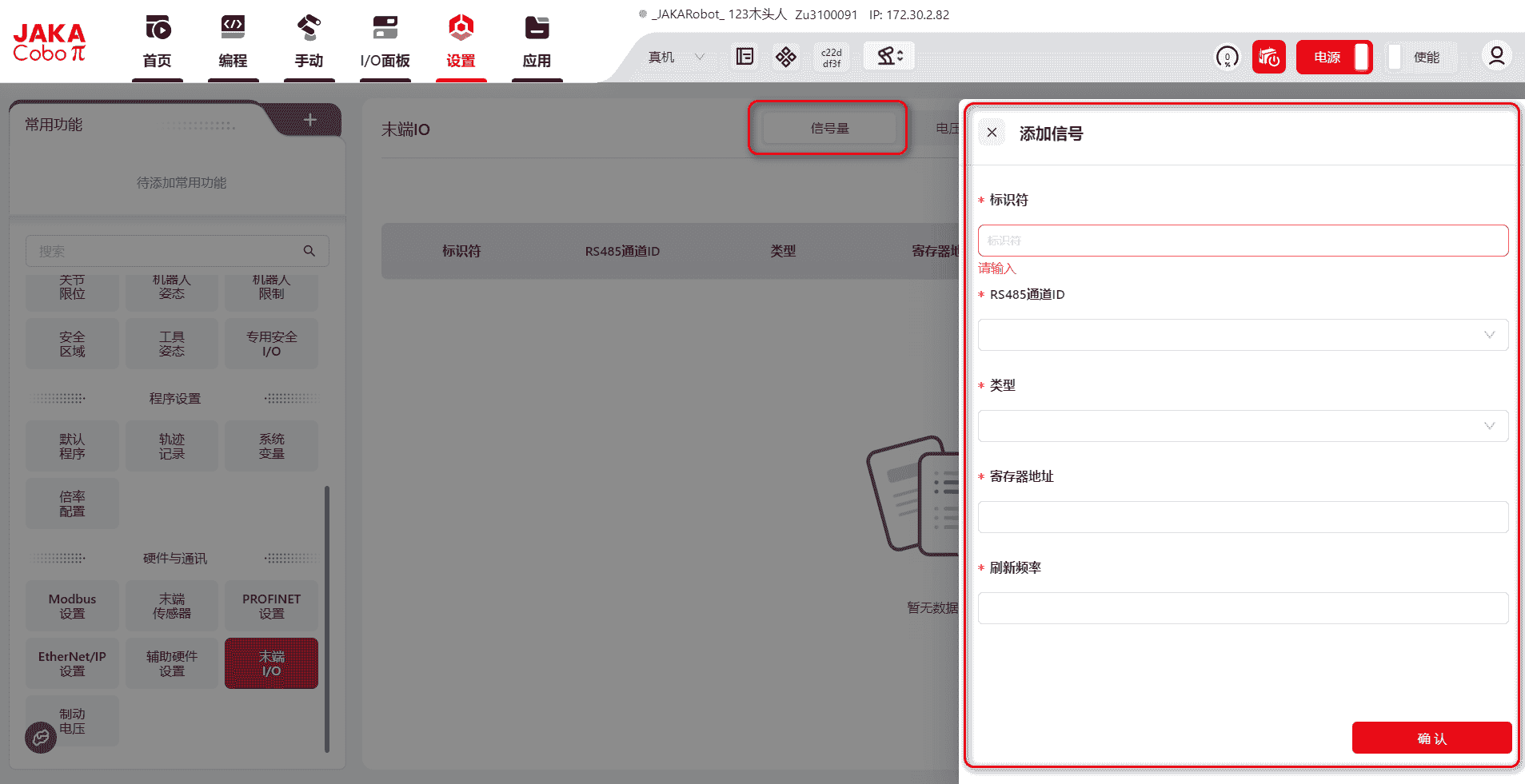
Task: Click the 手动 manual robot arm icon
Action: point(309,28)
